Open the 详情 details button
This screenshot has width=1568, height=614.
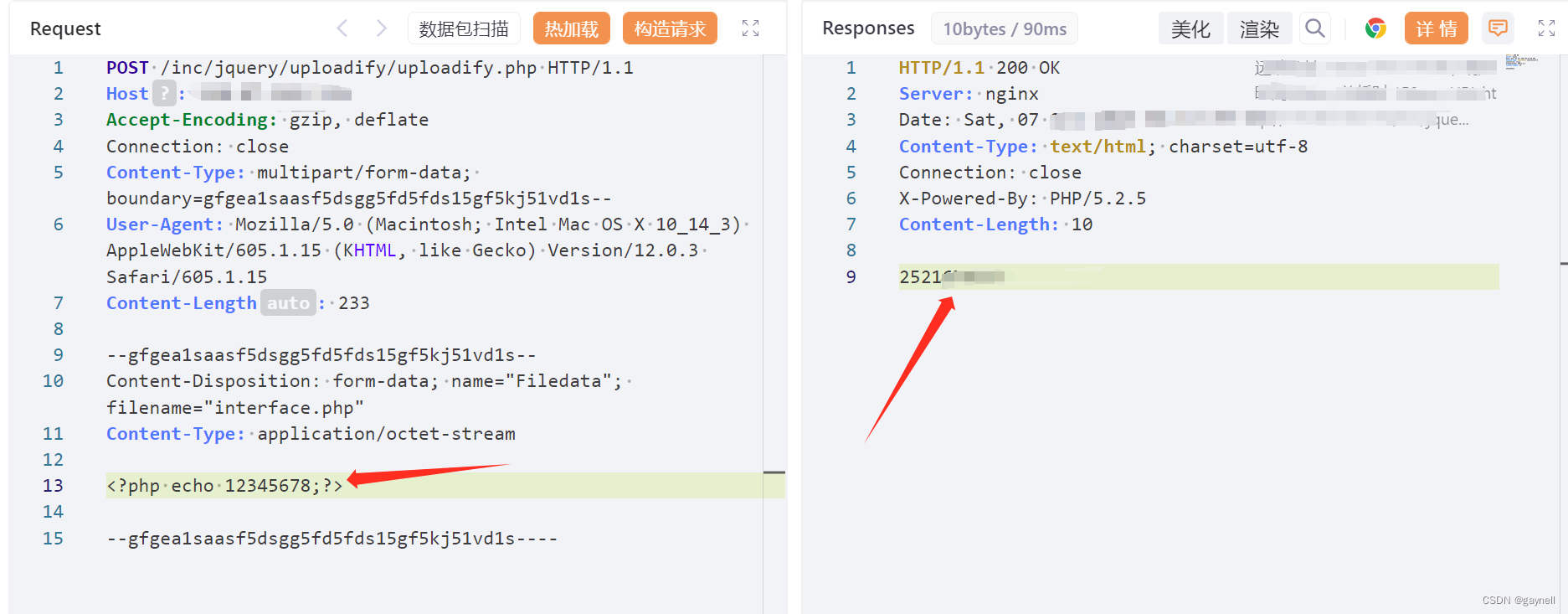(1437, 28)
